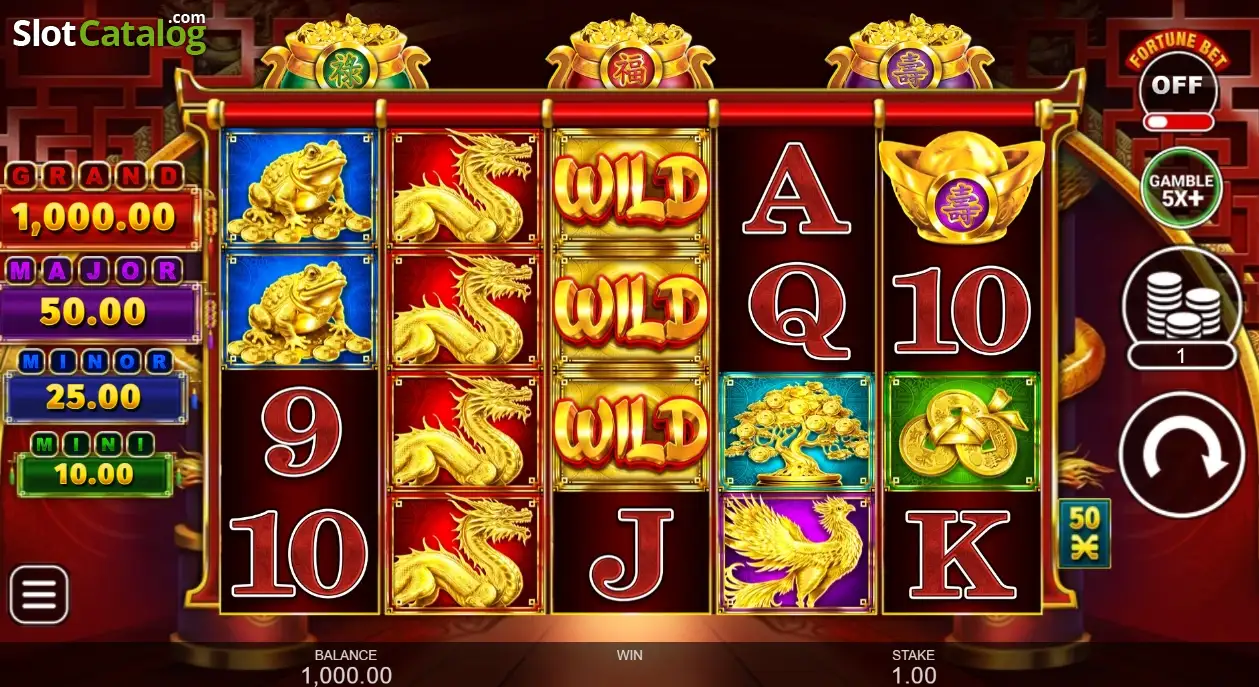
Task: Click the top WILD symbol on middle reel
Action: coord(631,189)
